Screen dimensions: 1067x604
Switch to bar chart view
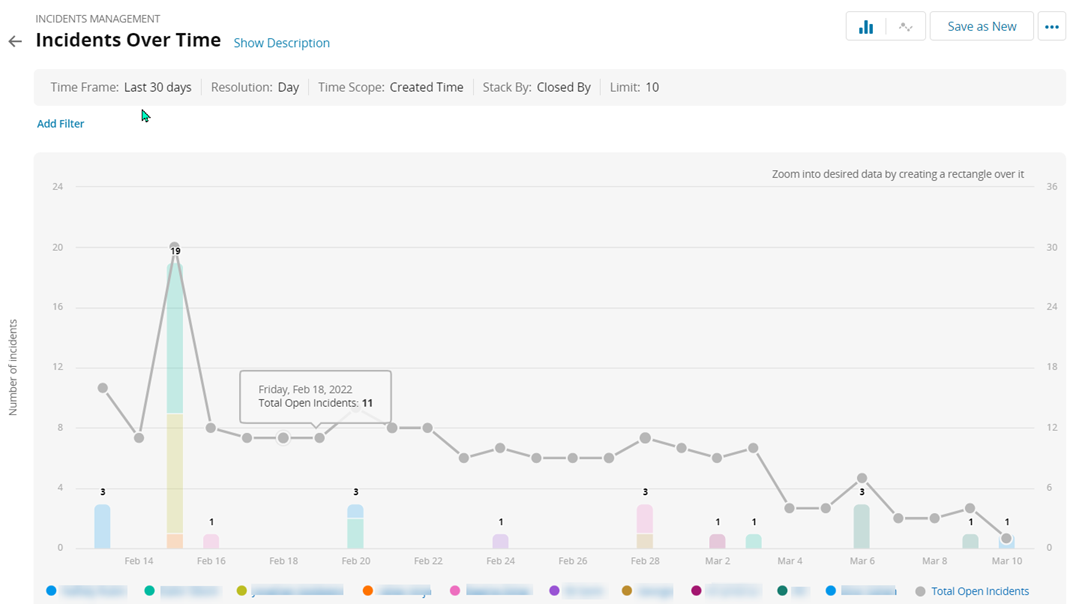(x=866, y=27)
